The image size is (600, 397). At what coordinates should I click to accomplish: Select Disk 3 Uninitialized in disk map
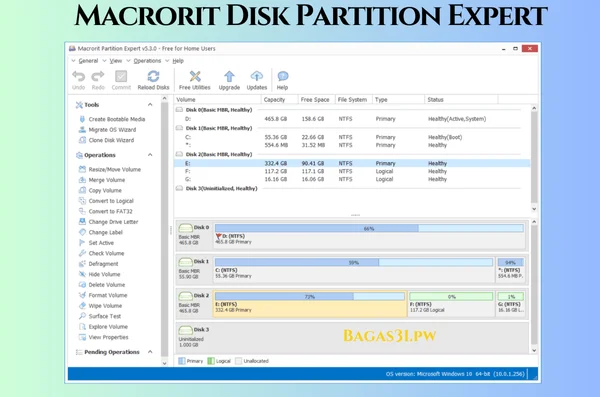[x=351, y=338]
